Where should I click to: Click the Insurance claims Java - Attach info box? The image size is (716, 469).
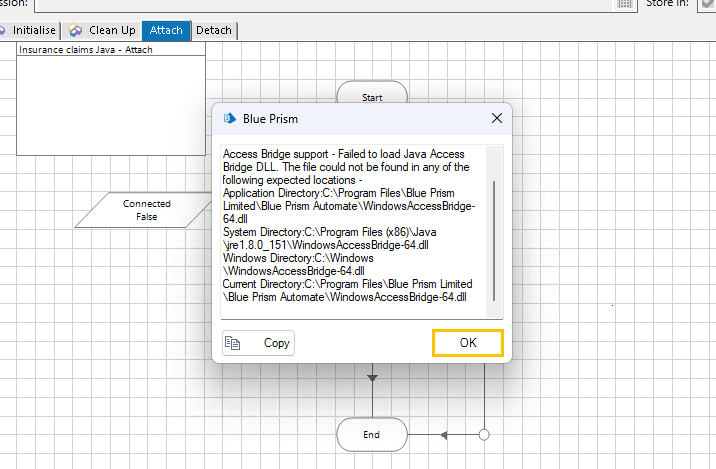coord(111,100)
